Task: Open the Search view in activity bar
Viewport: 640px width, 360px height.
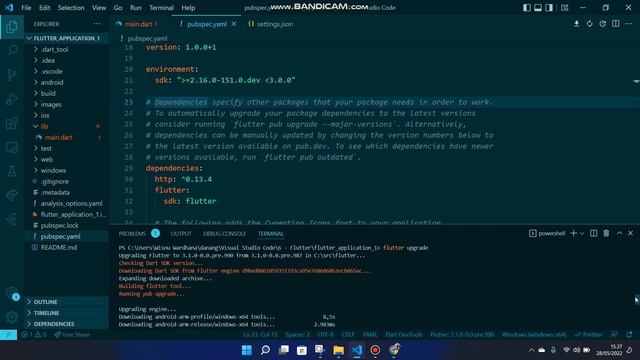Action: click(x=12, y=51)
